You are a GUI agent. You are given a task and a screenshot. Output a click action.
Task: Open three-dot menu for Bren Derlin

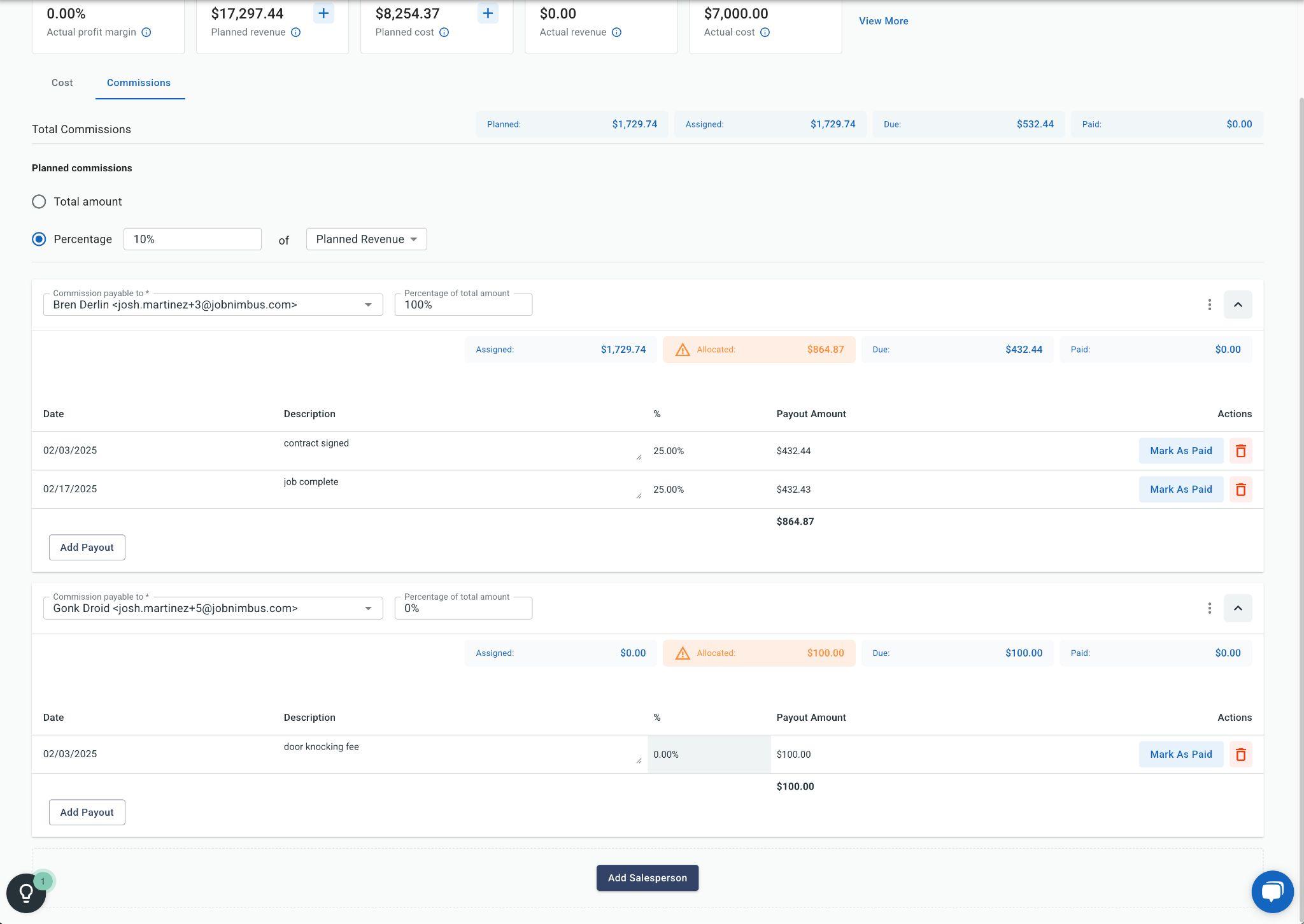[x=1209, y=305]
